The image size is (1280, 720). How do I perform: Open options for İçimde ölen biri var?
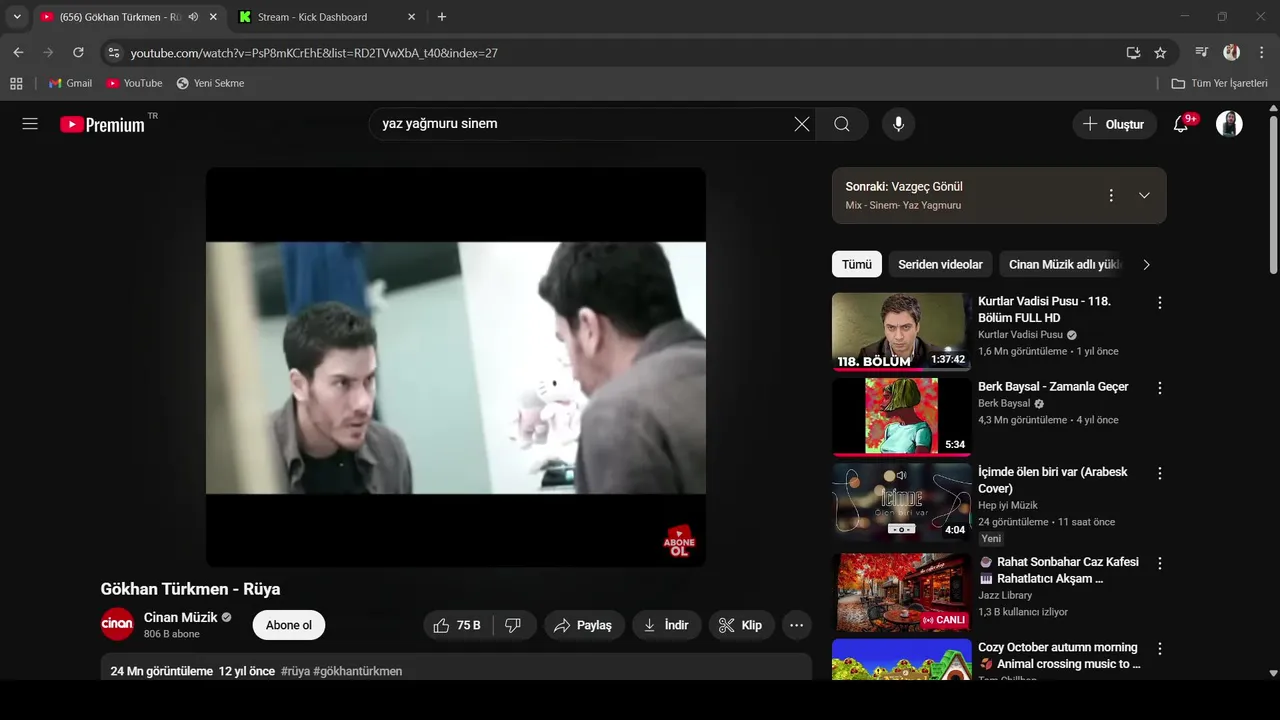coord(1160,473)
